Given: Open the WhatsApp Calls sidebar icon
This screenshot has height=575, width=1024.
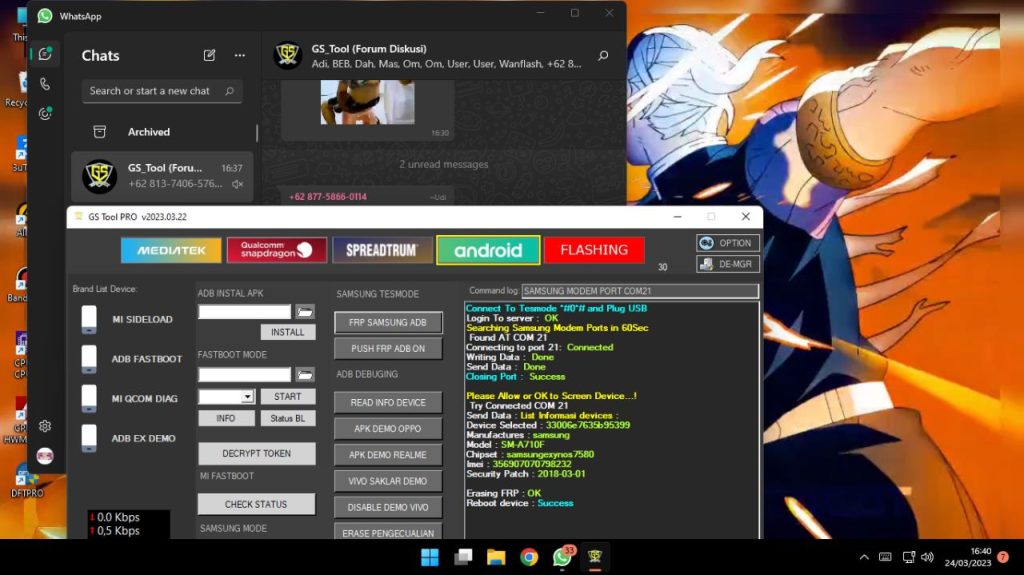Looking at the screenshot, I should coord(44,84).
